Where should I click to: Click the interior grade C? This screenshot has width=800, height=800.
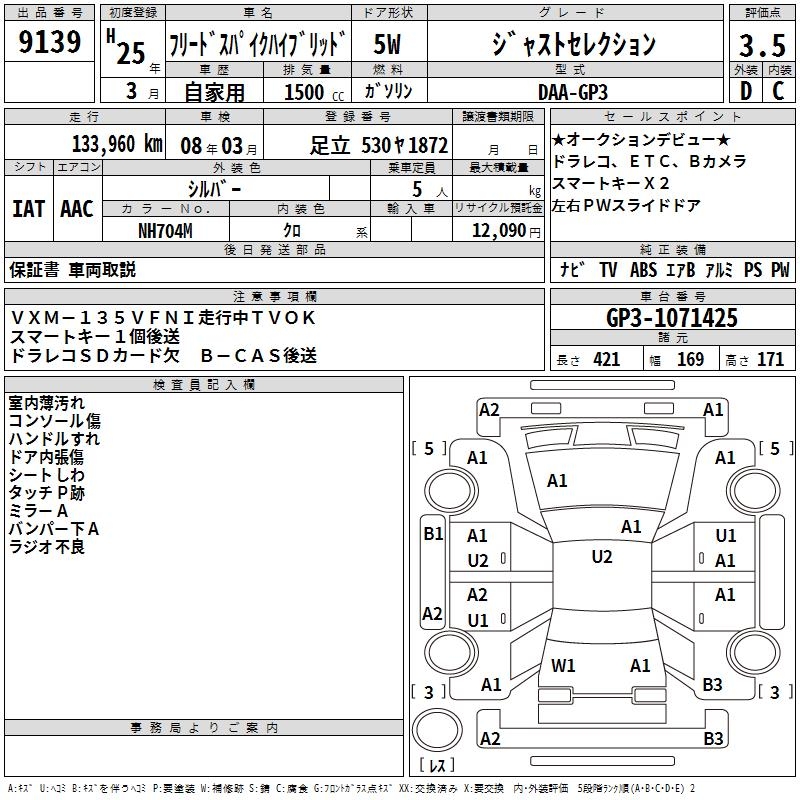tap(779, 91)
